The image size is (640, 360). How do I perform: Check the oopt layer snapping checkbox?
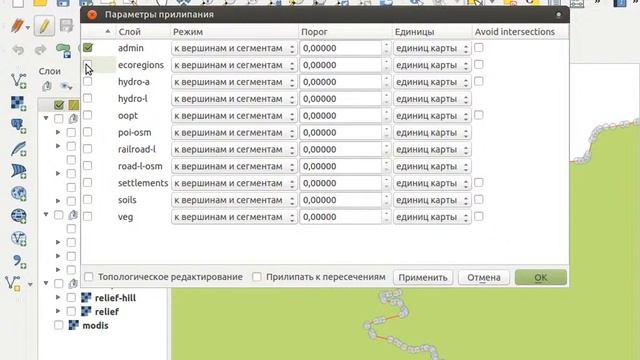tap(87, 116)
